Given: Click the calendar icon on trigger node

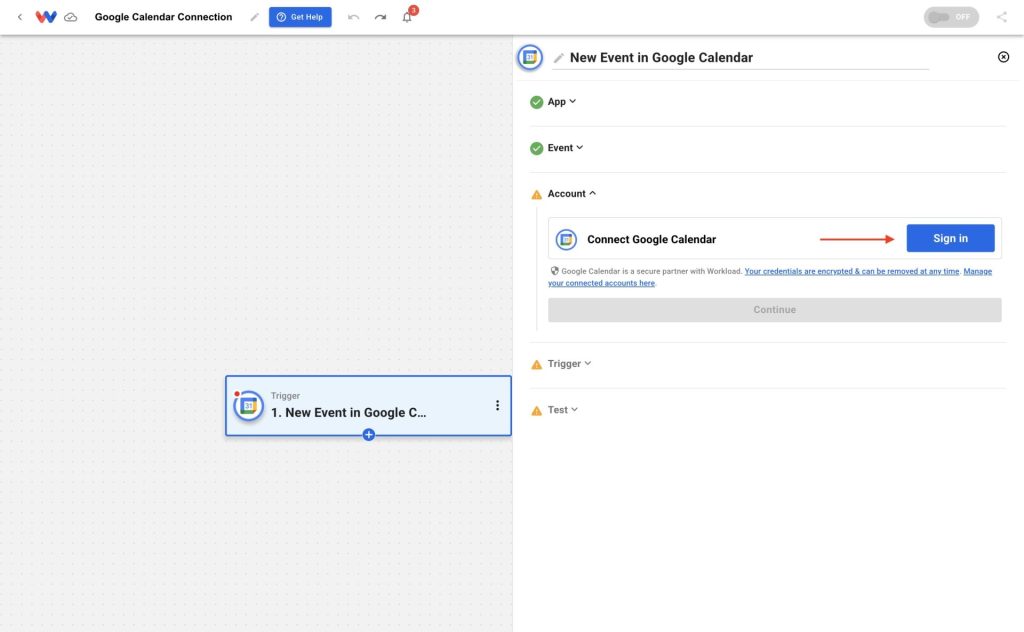Looking at the screenshot, I should (x=248, y=405).
